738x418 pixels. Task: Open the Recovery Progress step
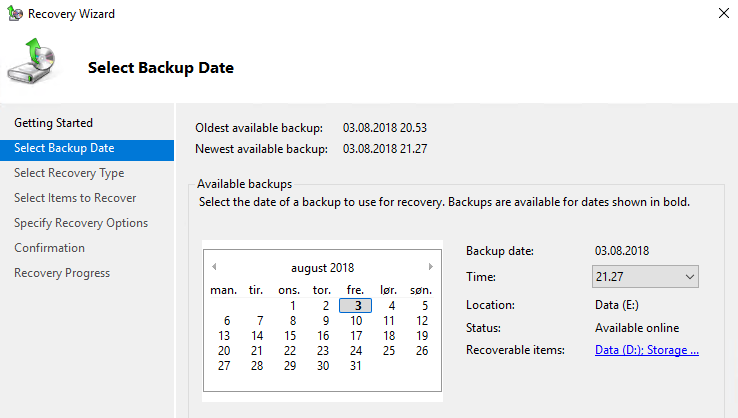tap(62, 273)
